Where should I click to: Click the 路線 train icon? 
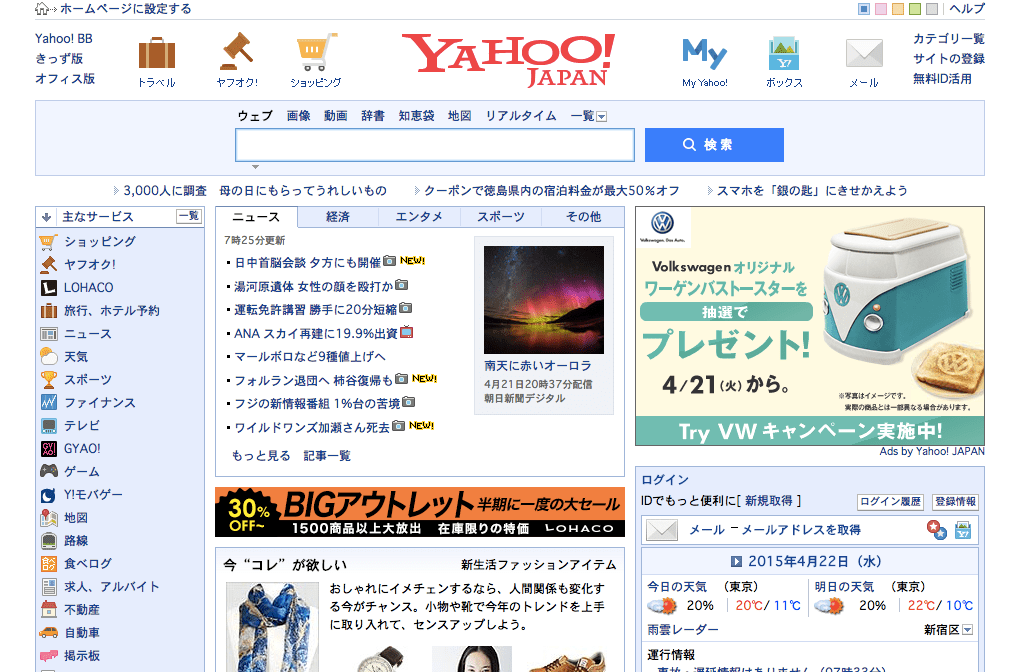tap(49, 540)
